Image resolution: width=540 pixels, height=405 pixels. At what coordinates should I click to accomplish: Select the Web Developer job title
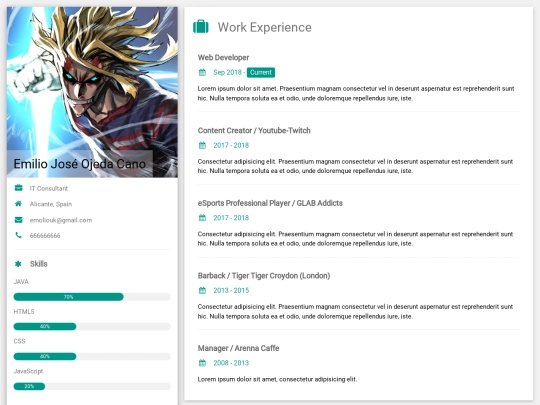point(223,58)
